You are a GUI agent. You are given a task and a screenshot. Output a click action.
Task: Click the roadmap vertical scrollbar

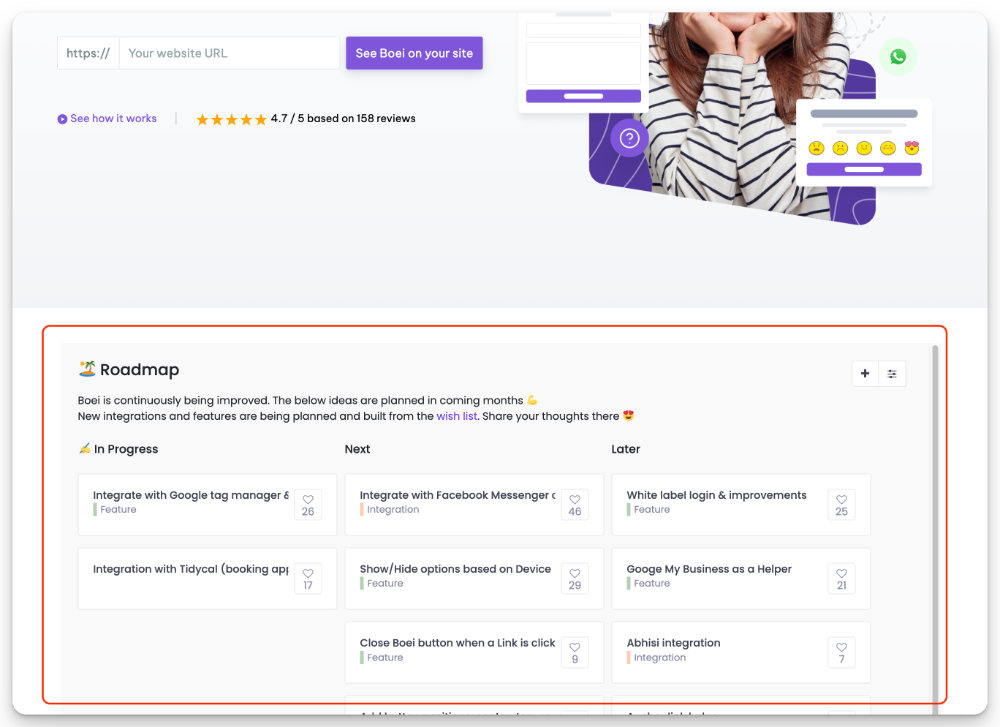935,520
